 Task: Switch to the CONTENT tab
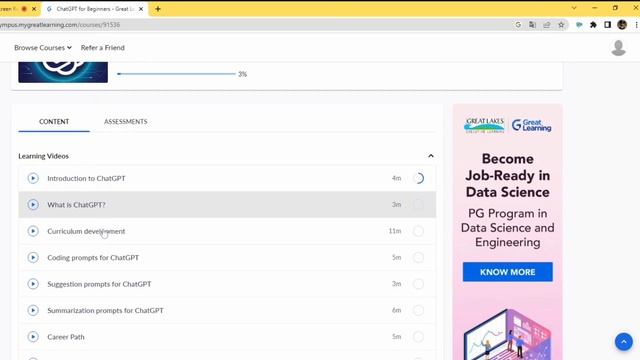coord(54,122)
